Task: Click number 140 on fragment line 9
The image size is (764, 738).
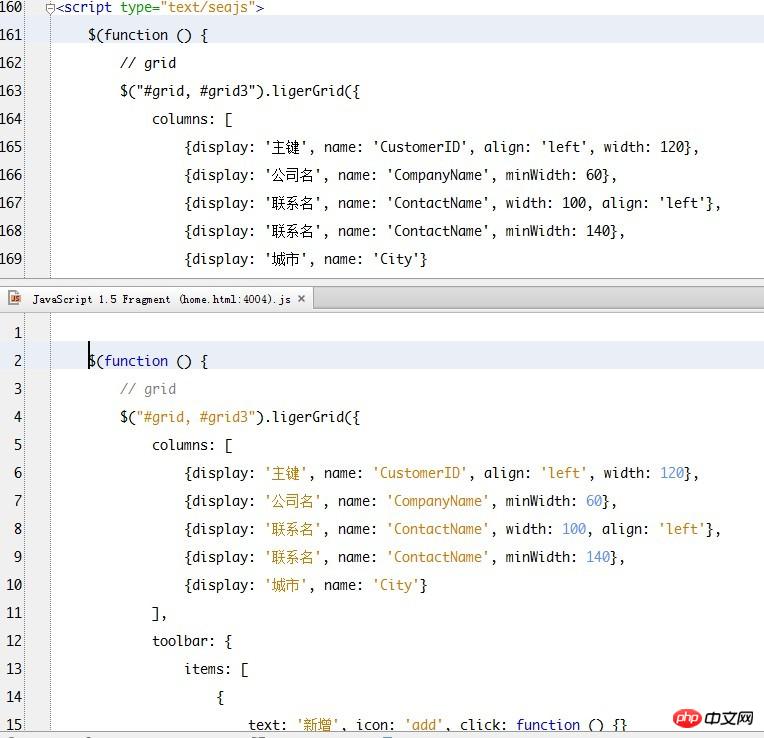Action: pyautogui.click(x=597, y=557)
